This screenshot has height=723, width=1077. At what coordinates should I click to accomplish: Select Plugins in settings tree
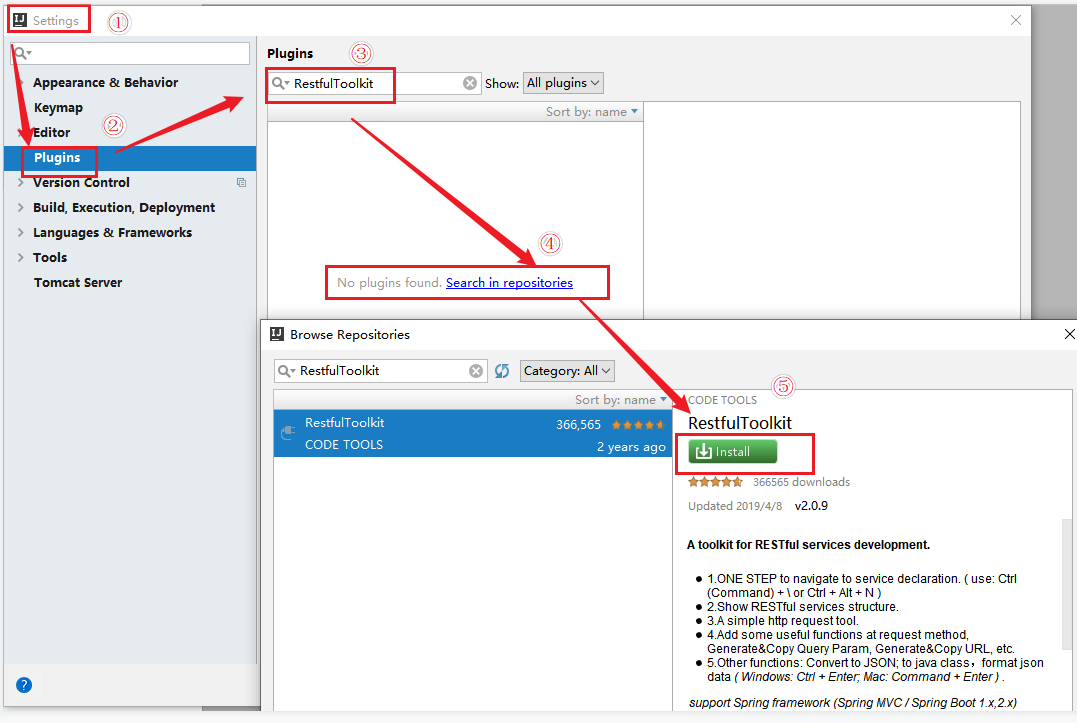[130, 158]
